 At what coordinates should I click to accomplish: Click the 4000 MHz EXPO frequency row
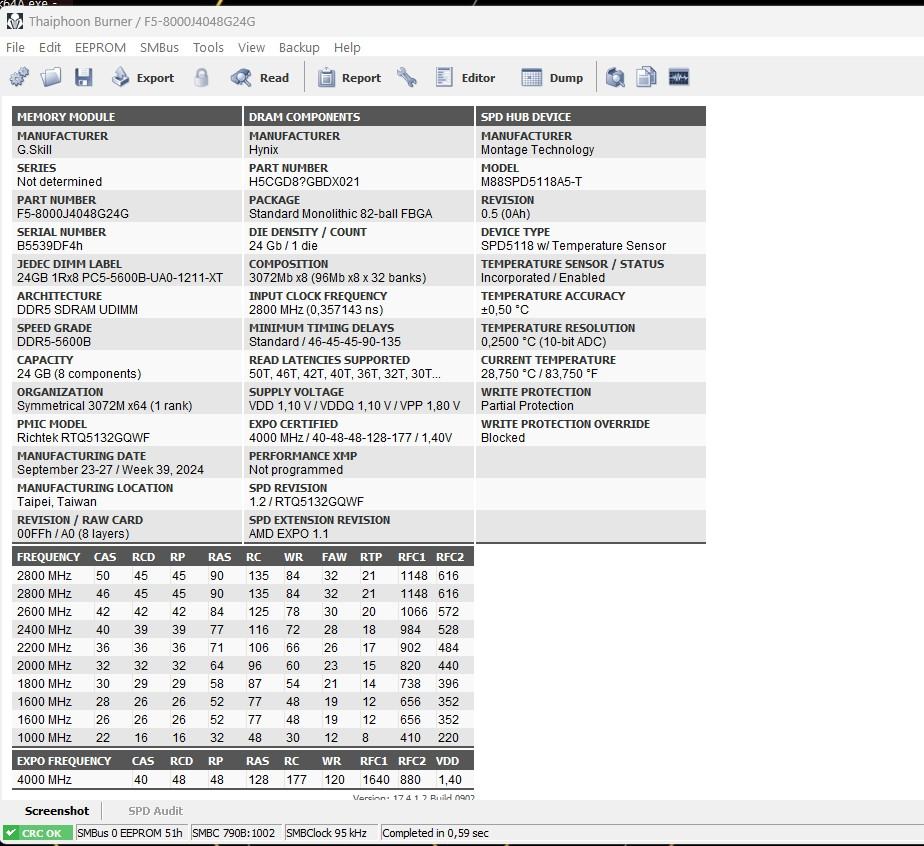coord(242,779)
